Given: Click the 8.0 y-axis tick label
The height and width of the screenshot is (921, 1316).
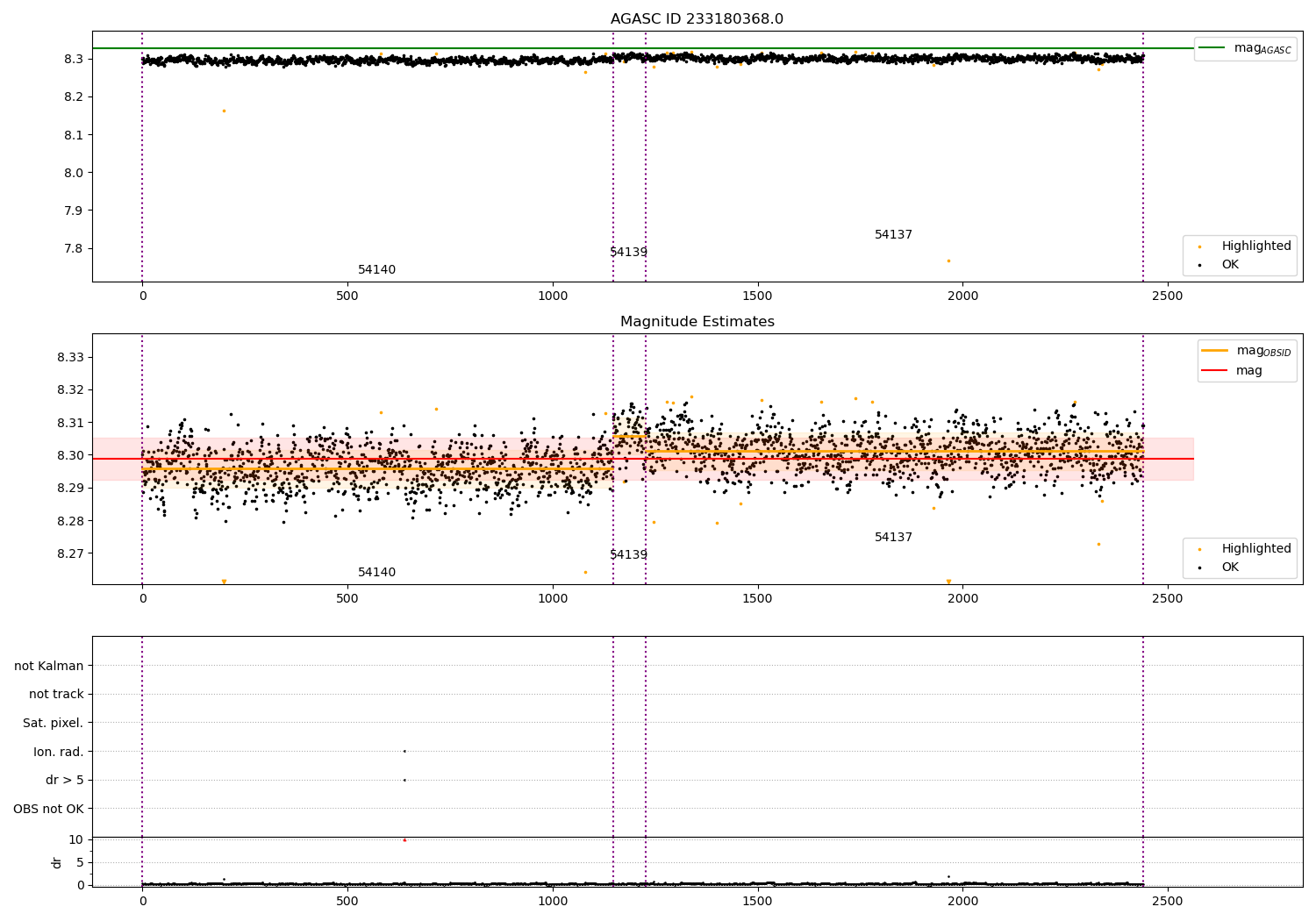Looking at the screenshot, I should click(x=73, y=173).
